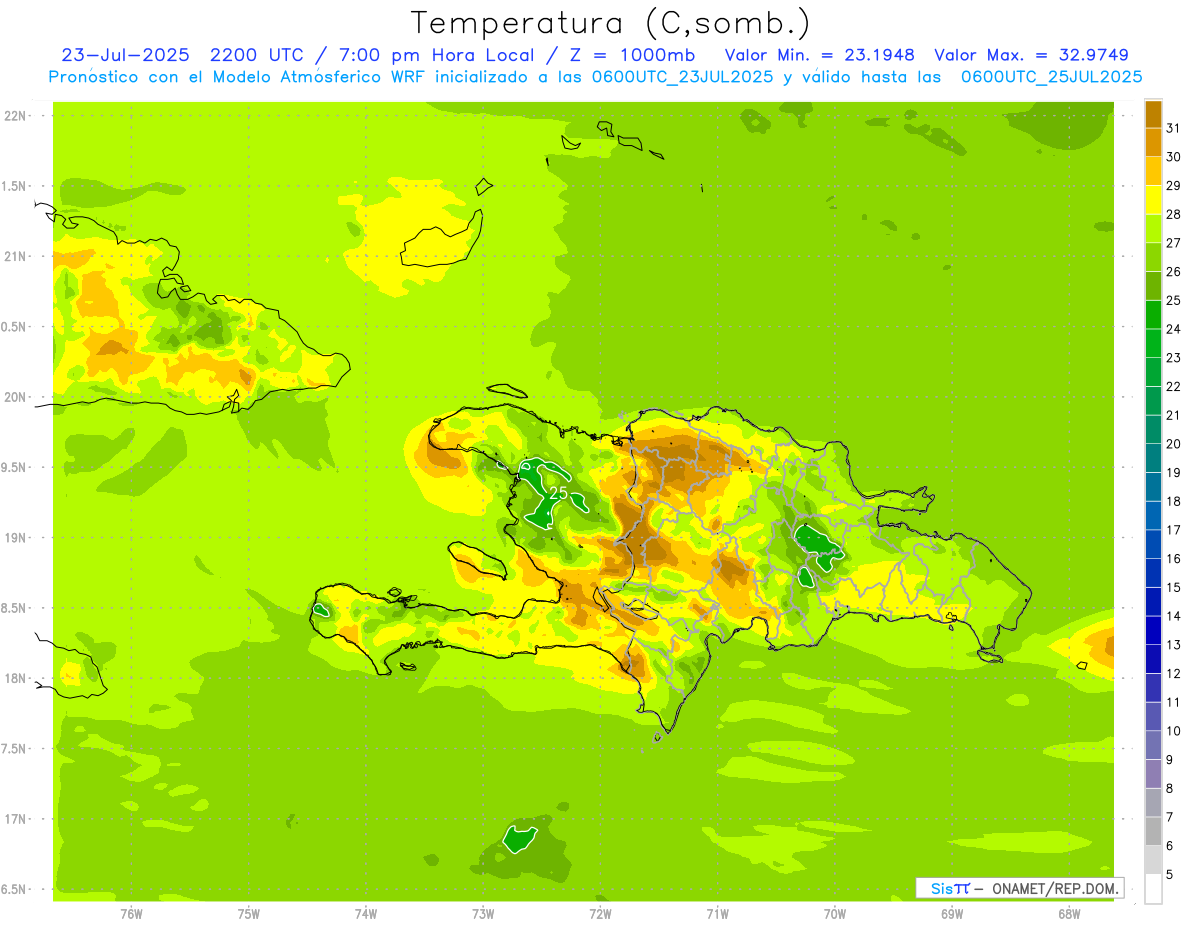Click the '6.5N' latitude axis label
This screenshot has height=927, width=1200.
15,889
